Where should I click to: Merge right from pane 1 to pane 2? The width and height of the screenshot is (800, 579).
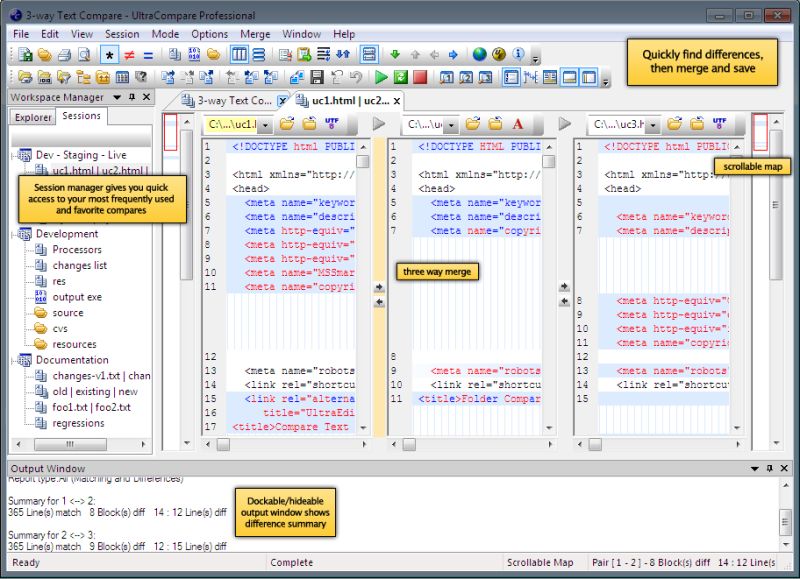click(379, 287)
